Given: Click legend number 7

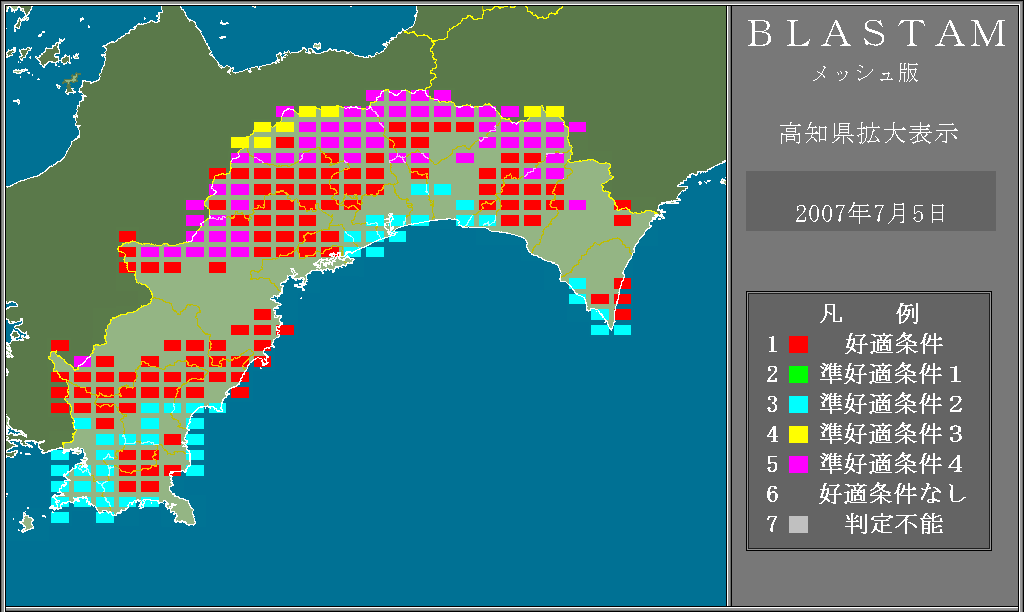Looking at the screenshot, I should [x=773, y=524].
